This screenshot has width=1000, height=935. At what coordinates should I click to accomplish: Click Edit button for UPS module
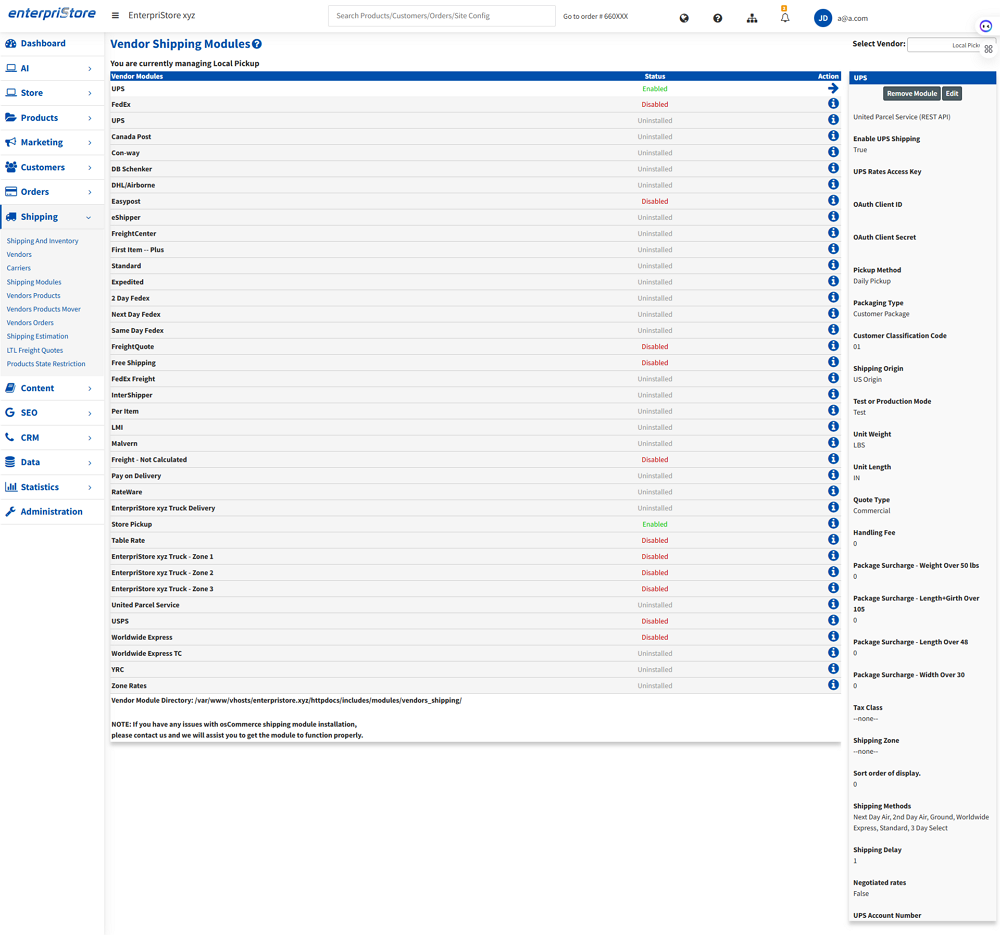coord(952,93)
